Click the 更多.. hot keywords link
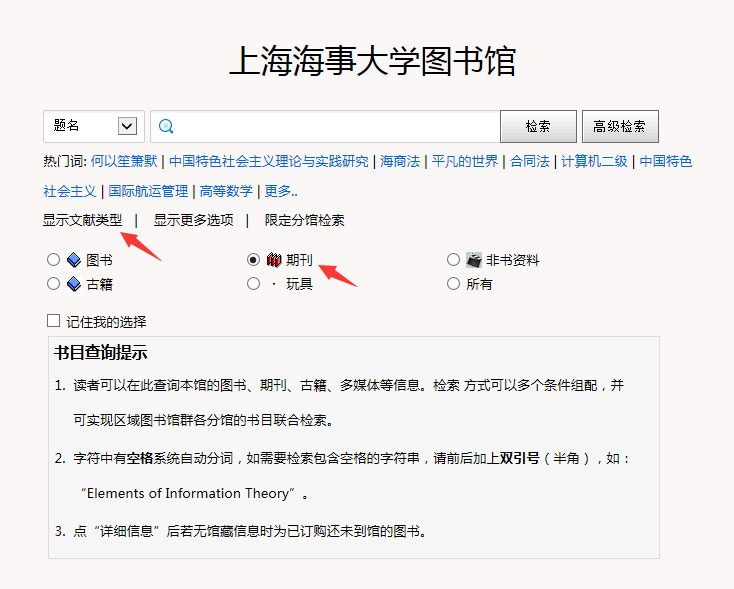Screen dimensions: 734x589 (x=281, y=191)
